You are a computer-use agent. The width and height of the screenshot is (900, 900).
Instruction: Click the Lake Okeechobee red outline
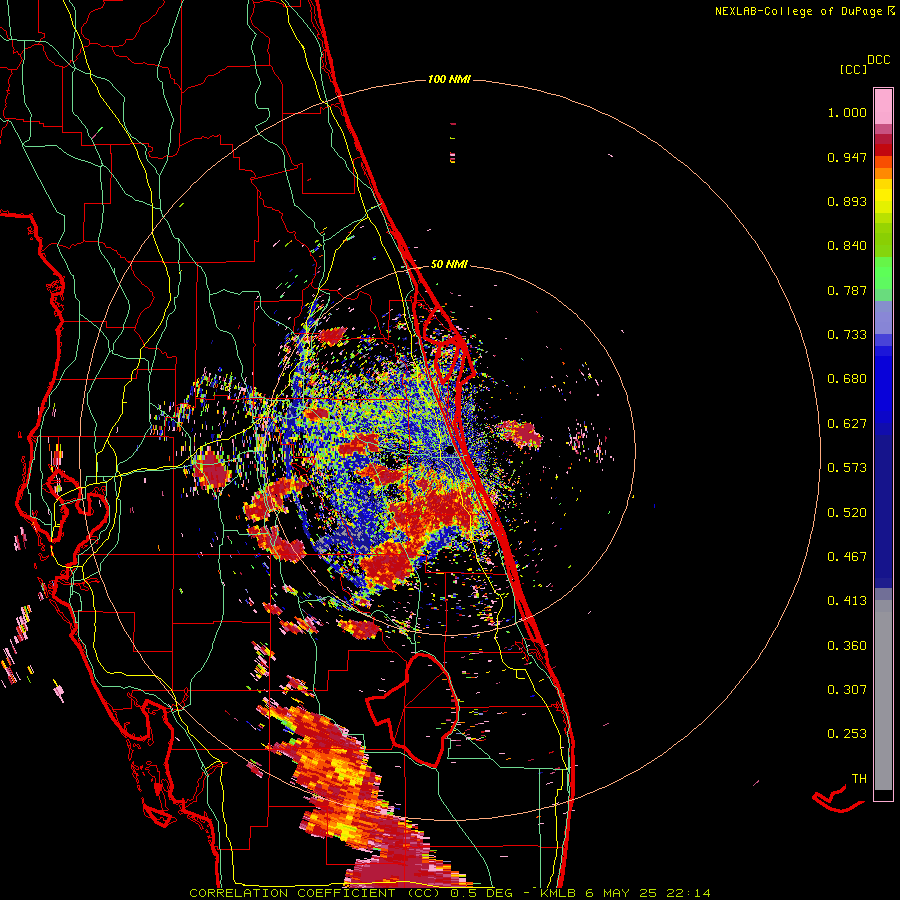412,709
